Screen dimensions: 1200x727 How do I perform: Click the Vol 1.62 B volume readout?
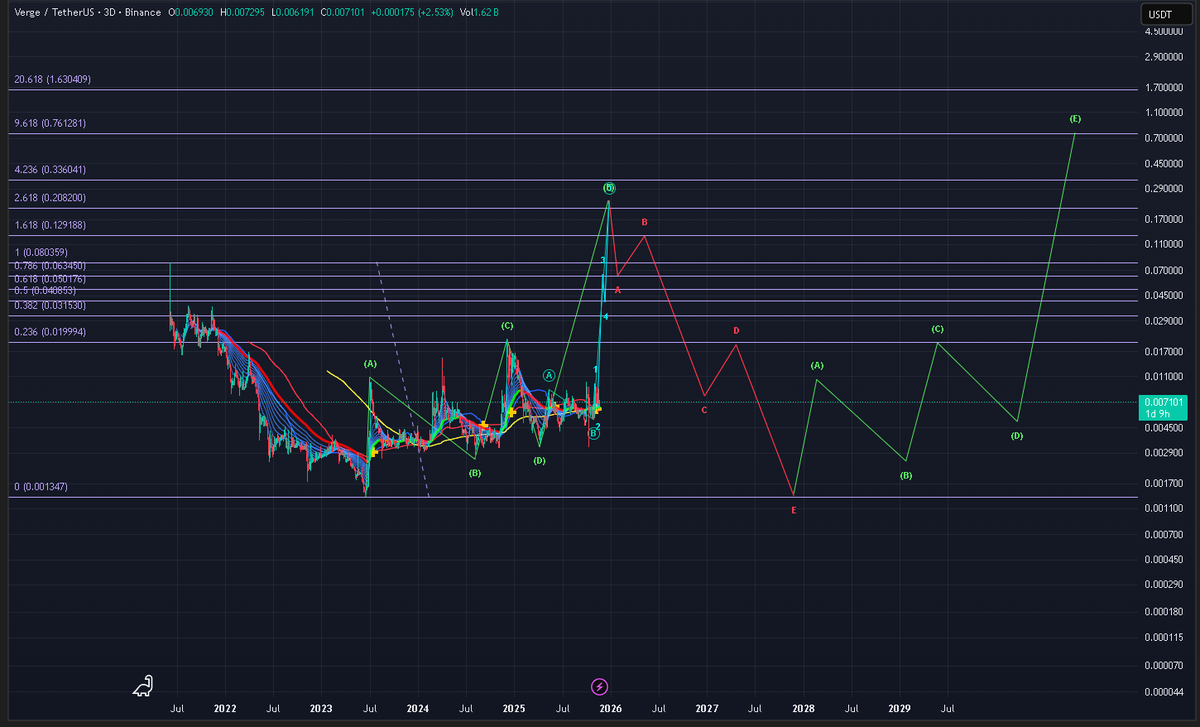479,12
